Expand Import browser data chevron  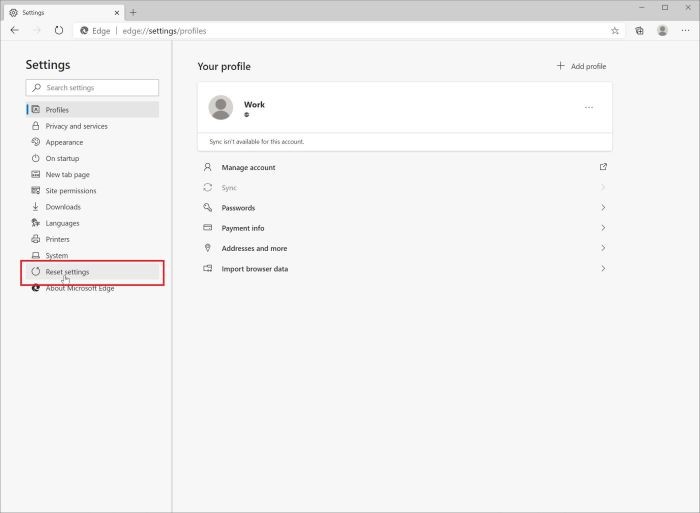(x=603, y=268)
